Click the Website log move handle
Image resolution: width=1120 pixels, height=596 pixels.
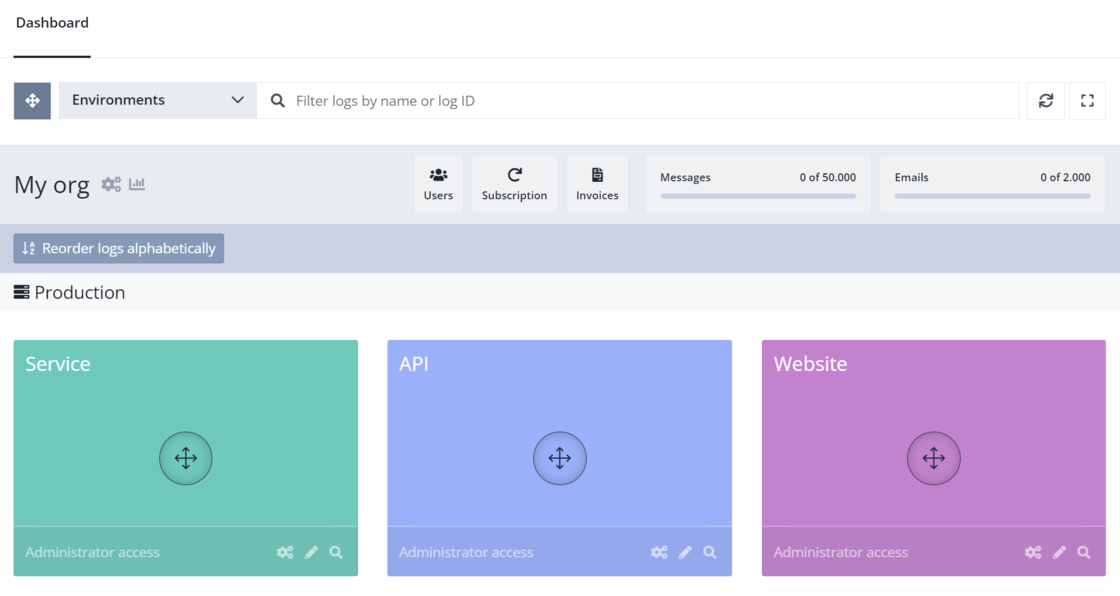(x=934, y=458)
